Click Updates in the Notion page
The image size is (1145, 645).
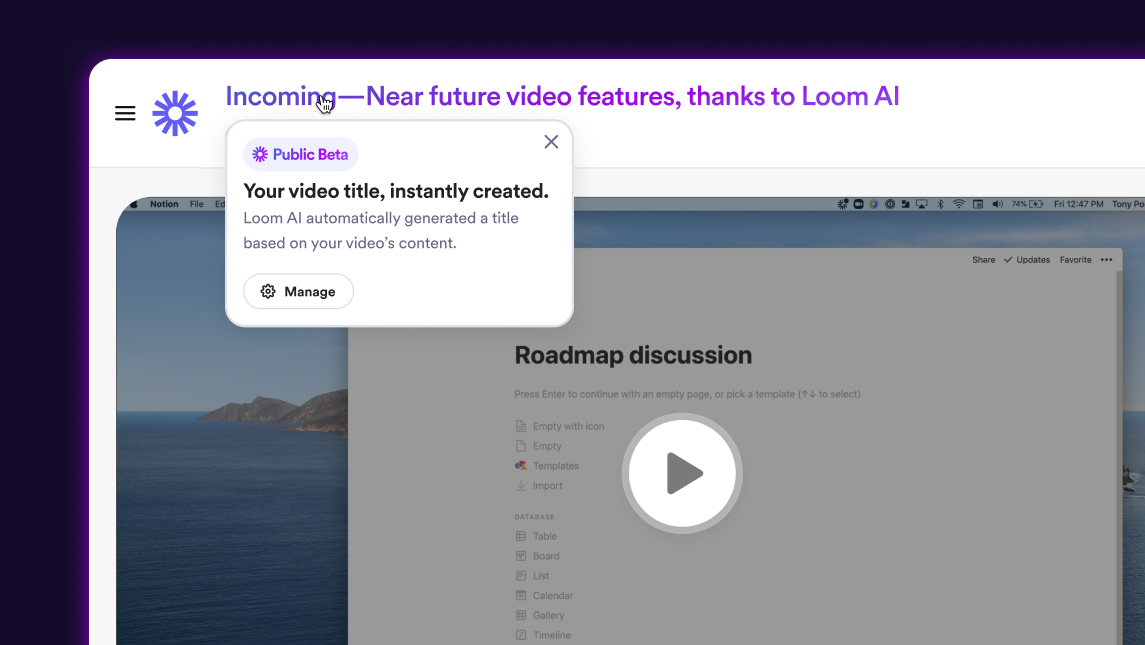[x=1027, y=260]
